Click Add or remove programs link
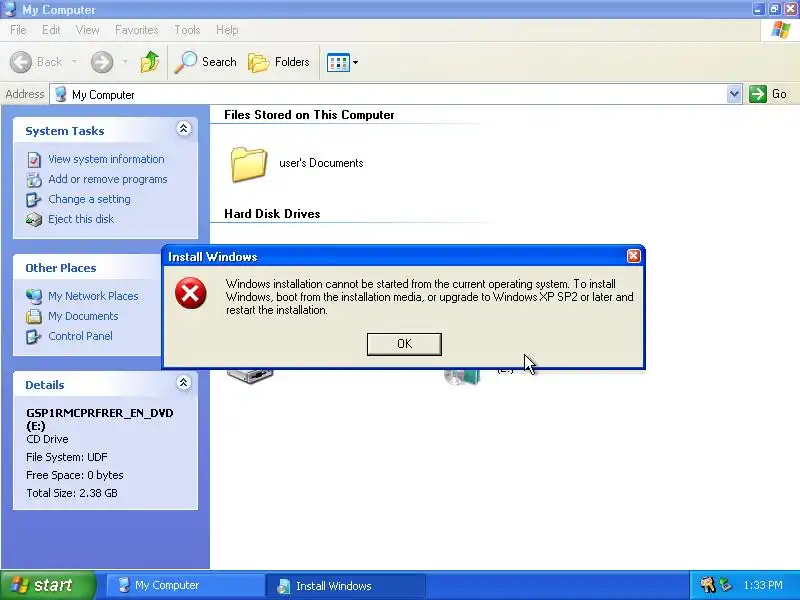800x600 pixels. [108, 179]
